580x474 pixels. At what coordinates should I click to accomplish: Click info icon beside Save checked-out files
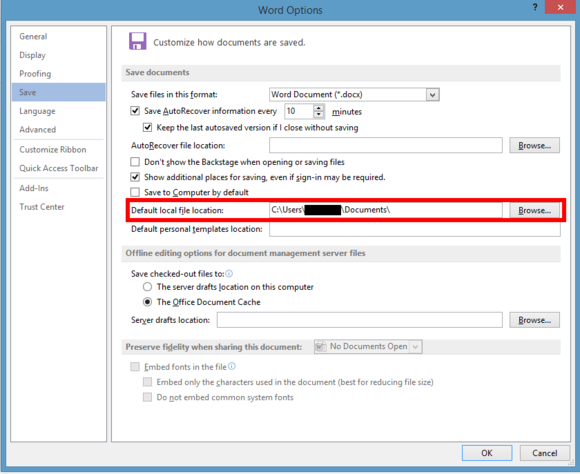pyautogui.click(x=229, y=273)
